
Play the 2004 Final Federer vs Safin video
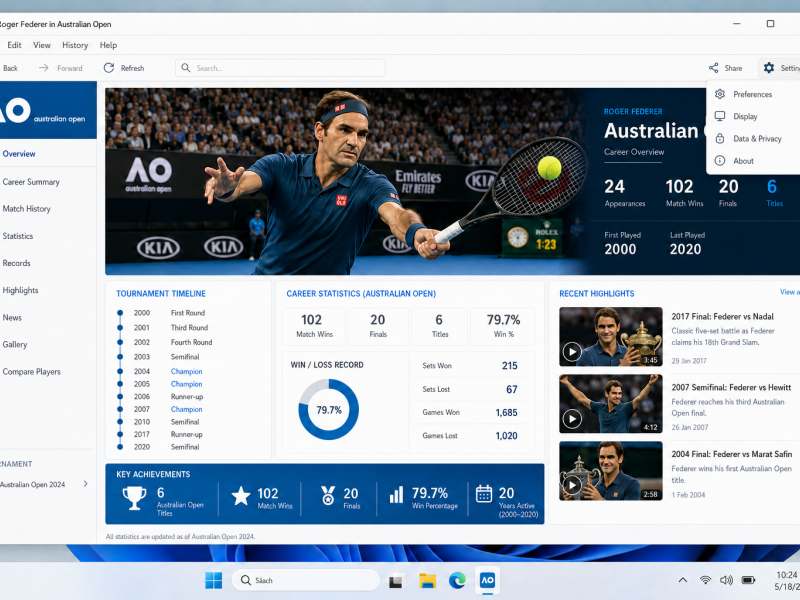pos(572,485)
